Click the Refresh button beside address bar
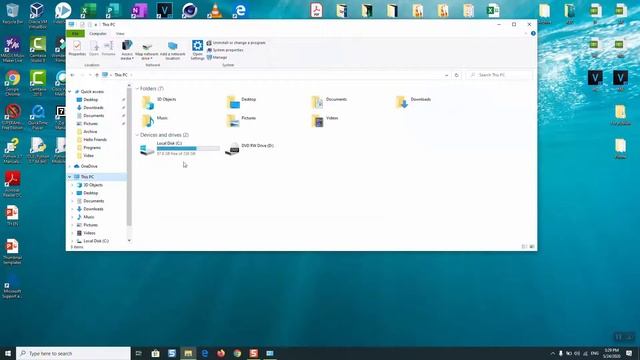This screenshot has width=640, height=360. point(456,75)
